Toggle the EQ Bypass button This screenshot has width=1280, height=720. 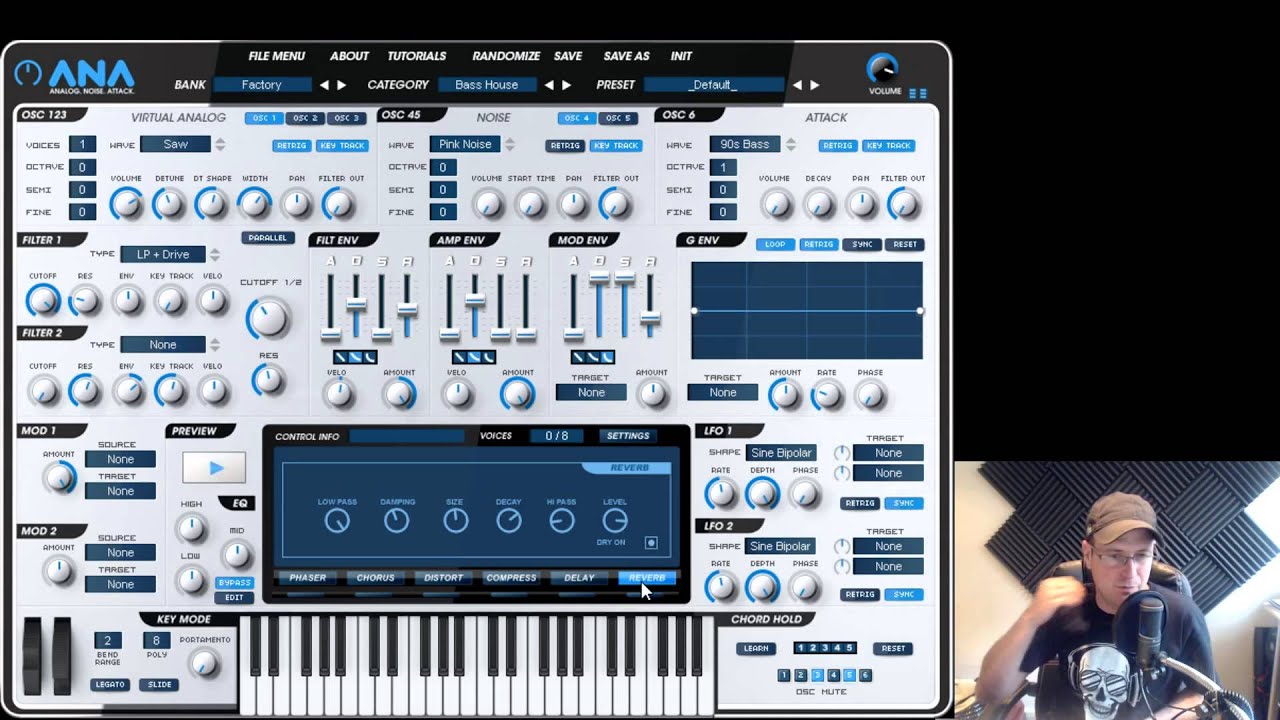234,583
